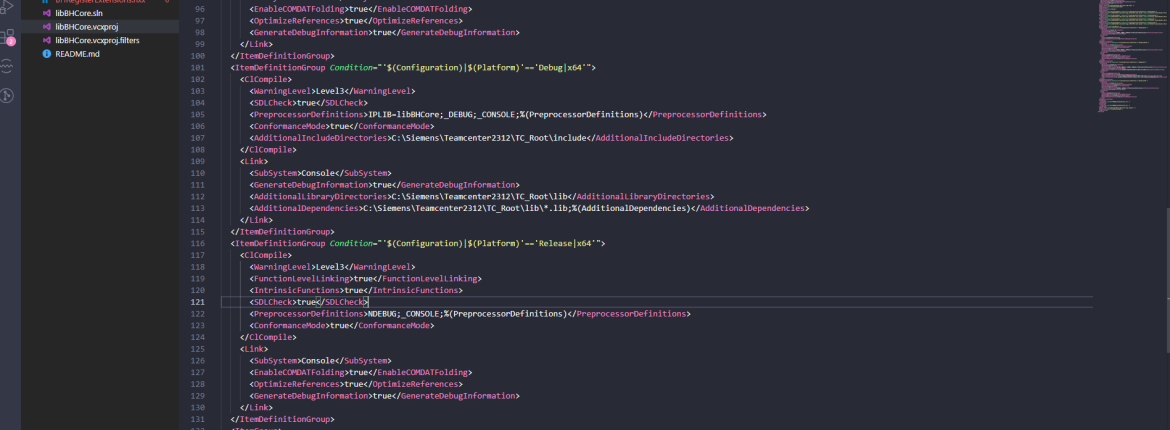Click IntrinsicFunctions tag on line 120

[x=296, y=290]
